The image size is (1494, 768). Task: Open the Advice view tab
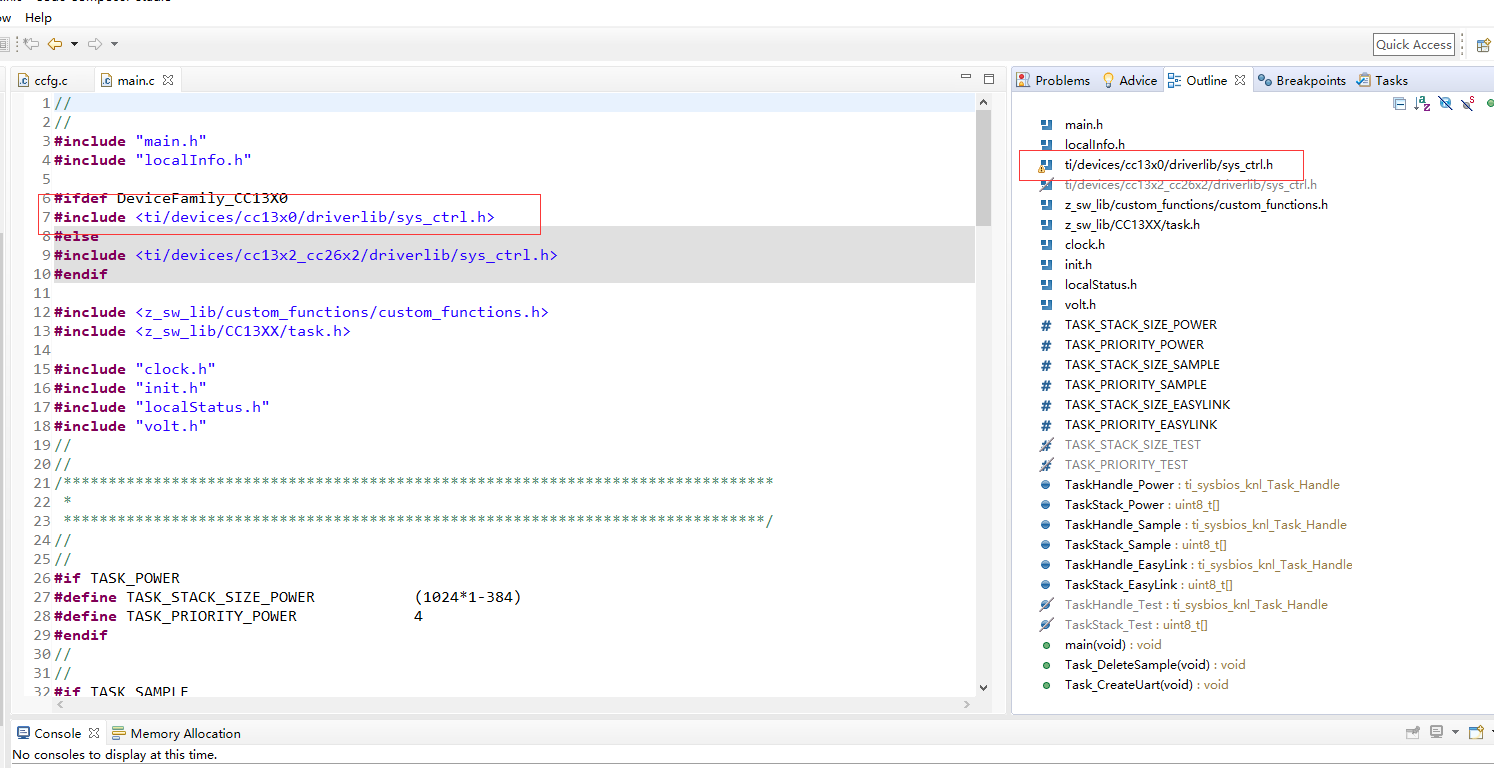1129,80
